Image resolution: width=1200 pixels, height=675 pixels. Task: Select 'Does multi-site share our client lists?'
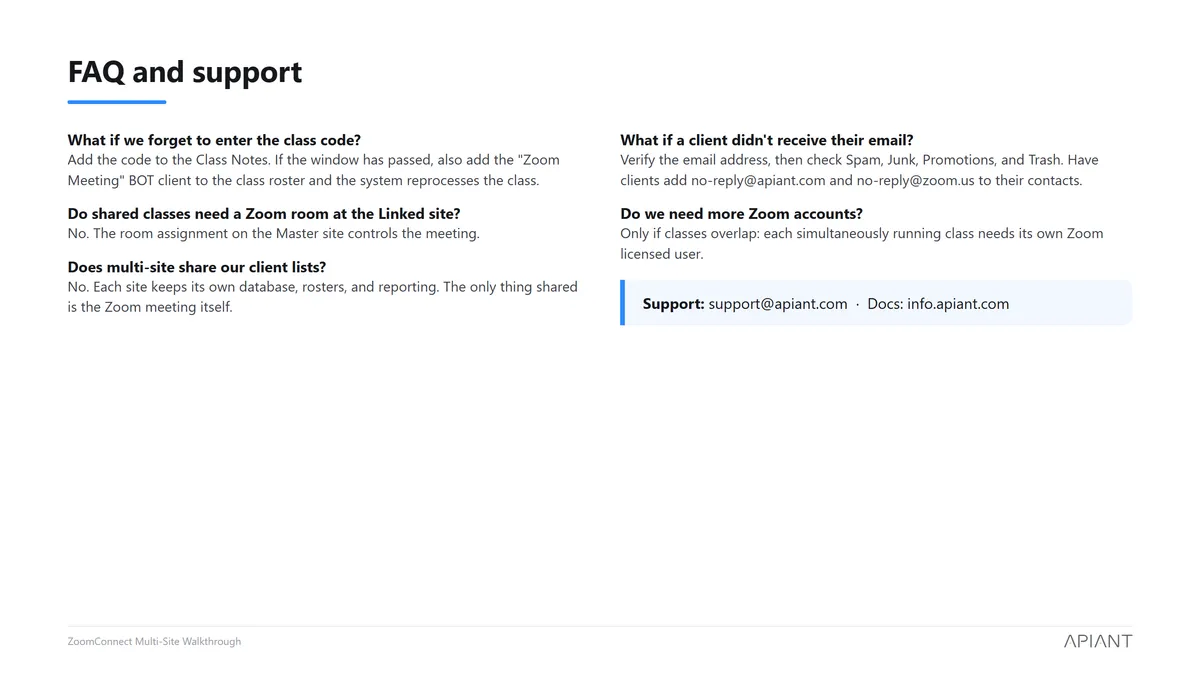pos(197,267)
